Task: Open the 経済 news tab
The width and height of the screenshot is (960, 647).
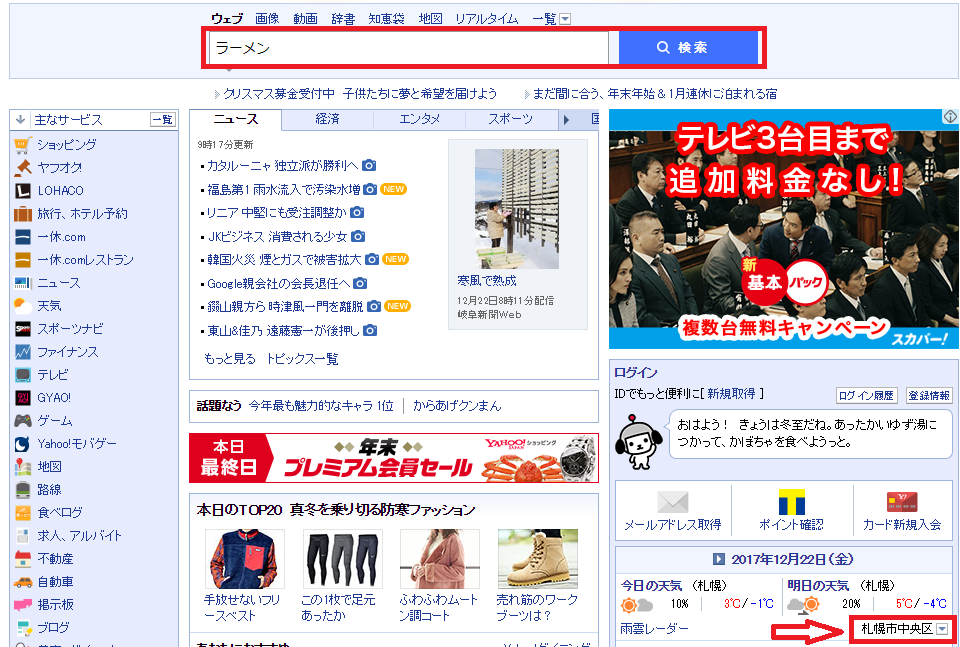Action: 328,119
